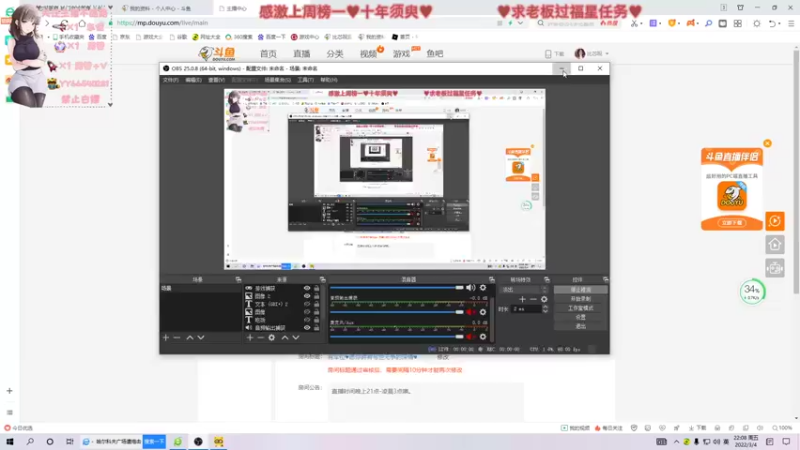Mute the top mixer channel speaker icon
800x450 pixels.
470,288
